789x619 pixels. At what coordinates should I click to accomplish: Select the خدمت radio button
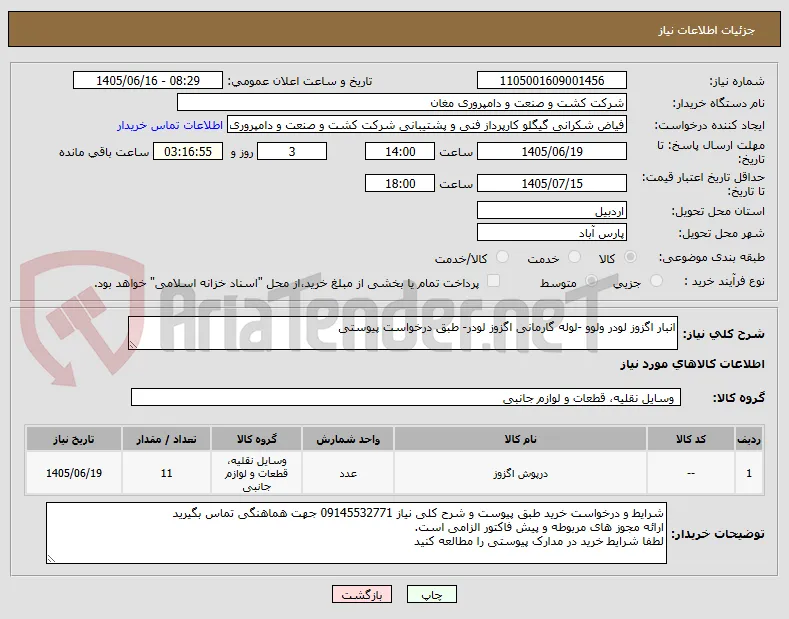574,257
